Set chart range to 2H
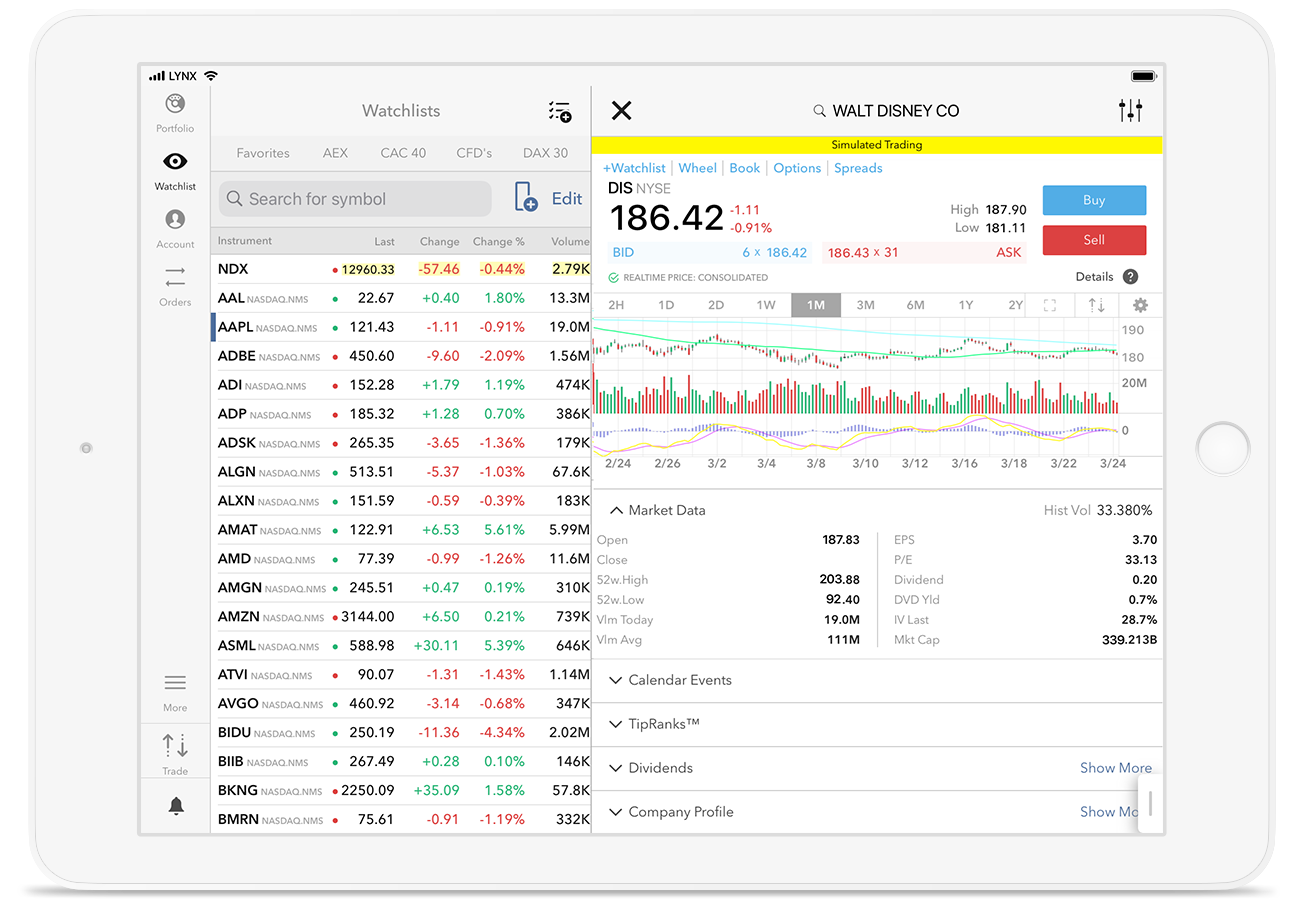Screen dimensions: 1300x900 616,305
